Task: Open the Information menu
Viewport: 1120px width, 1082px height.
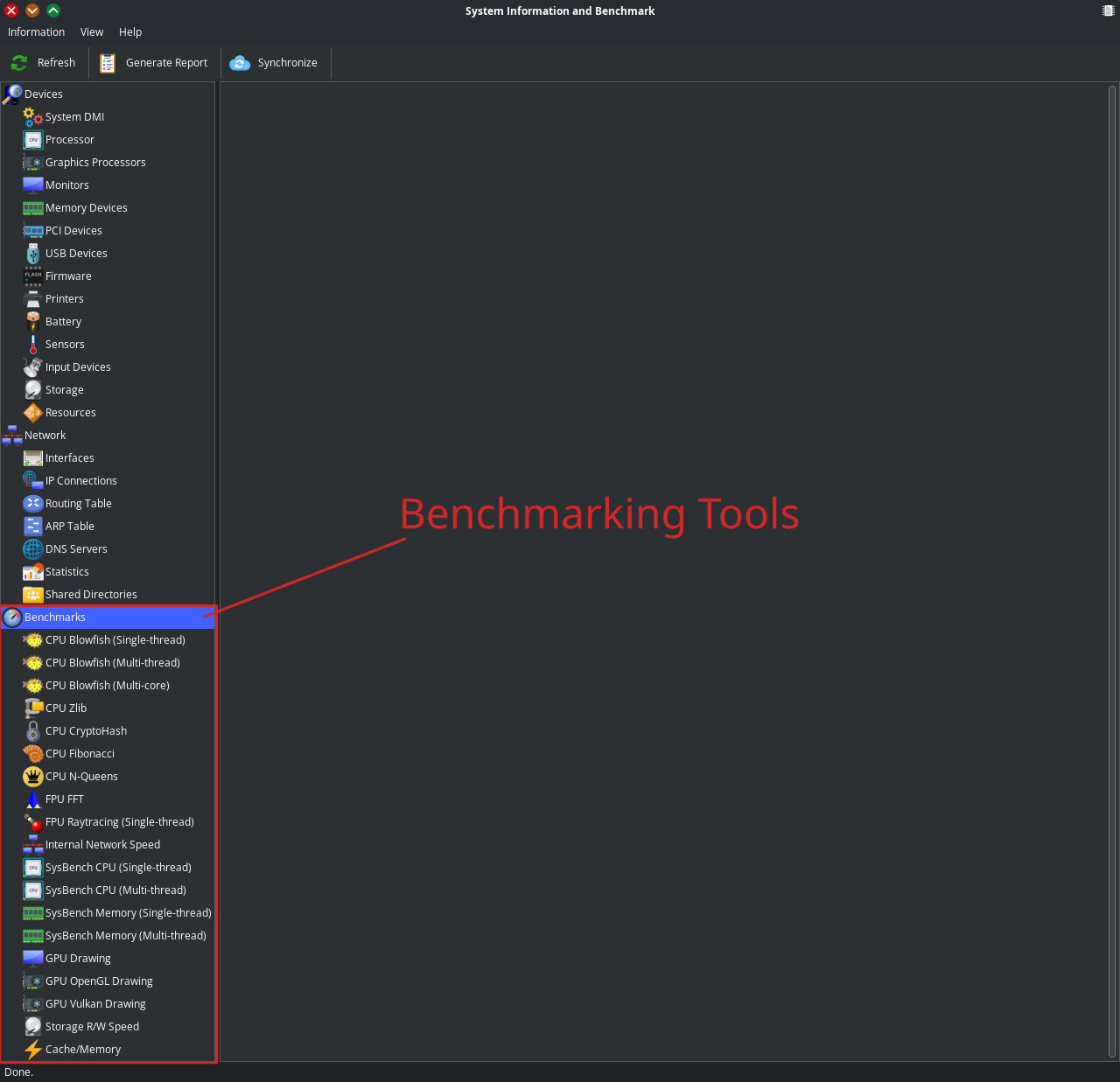Action: coord(36,32)
